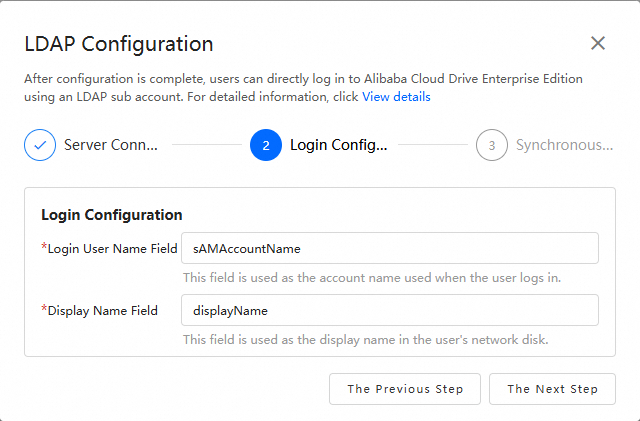Go to the Server Connection step label
Image resolution: width=640 pixels, height=421 pixels.
click(110, 145)
